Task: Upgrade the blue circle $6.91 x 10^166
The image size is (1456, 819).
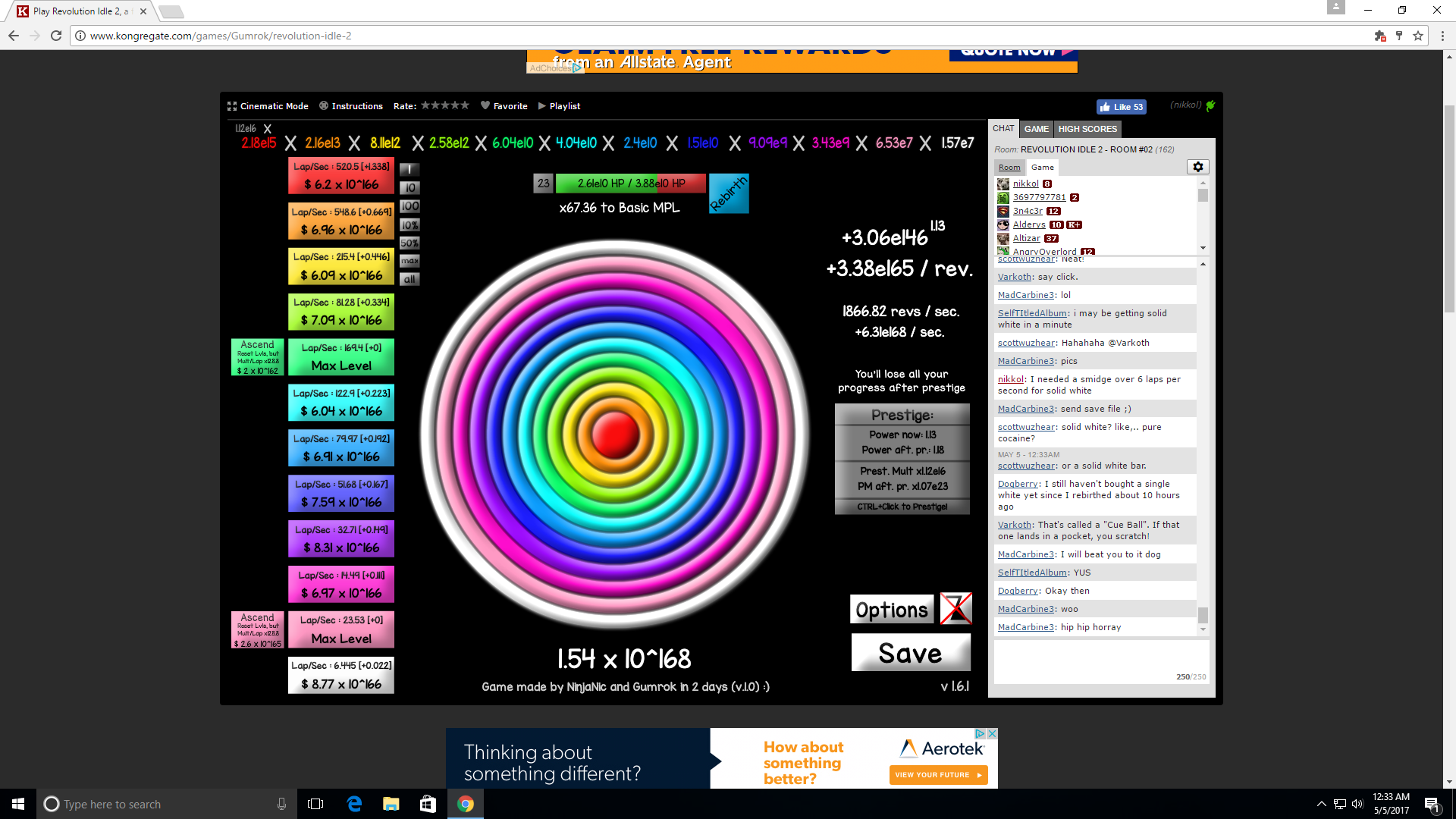Action: pyautogui.click(x=341, y=448)
